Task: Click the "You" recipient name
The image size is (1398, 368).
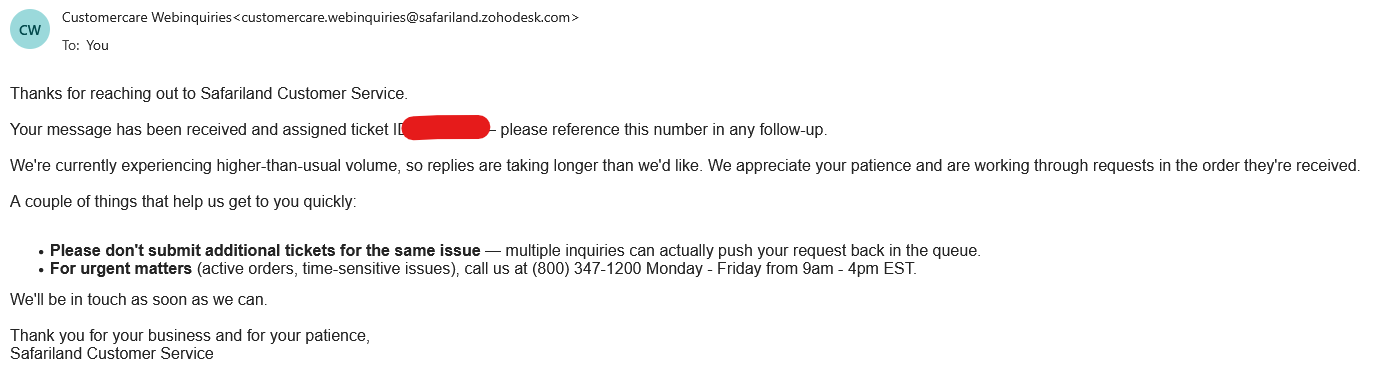Action: [97, 45]
